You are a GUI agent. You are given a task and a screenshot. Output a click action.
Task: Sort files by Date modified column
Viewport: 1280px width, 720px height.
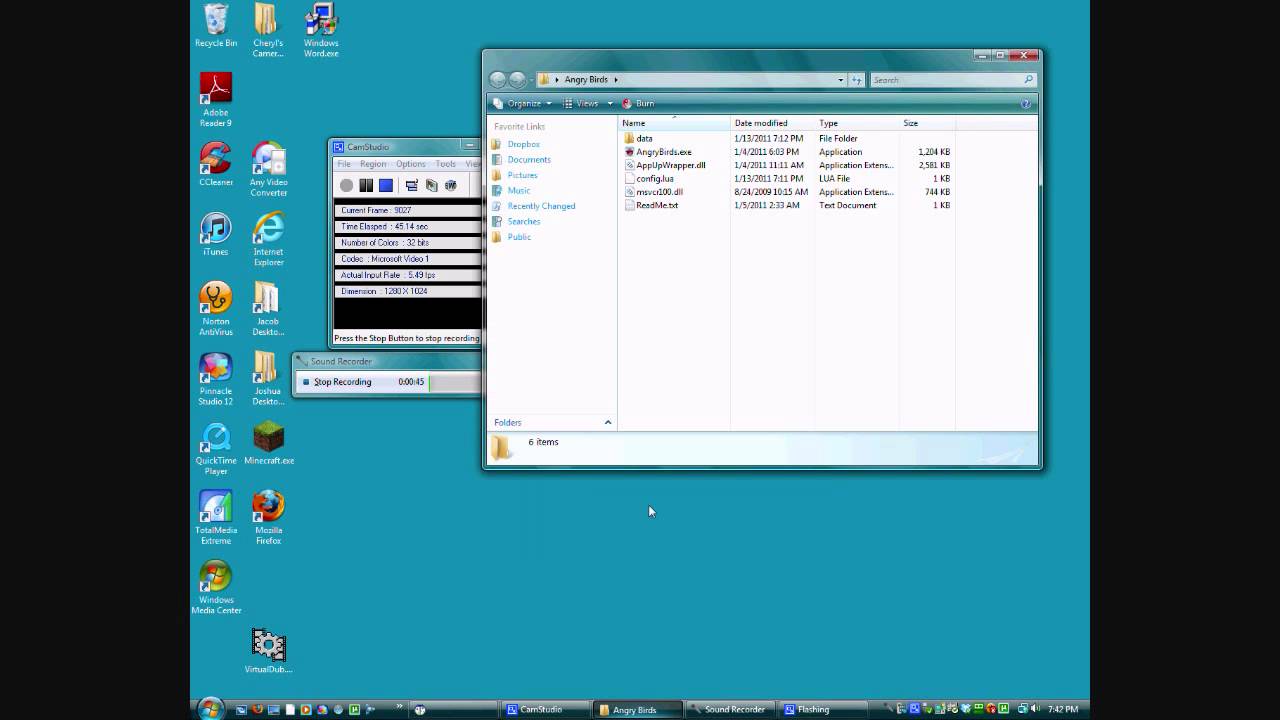773,123
